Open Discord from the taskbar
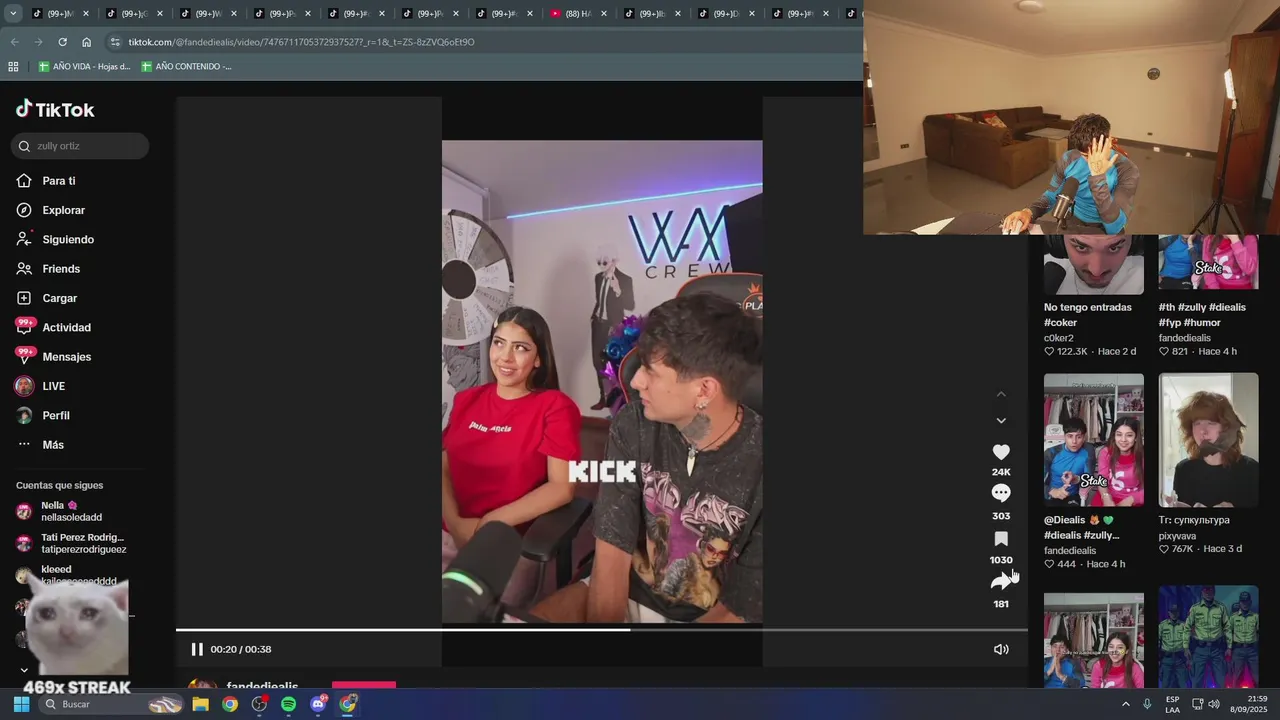The image size is (1280, 720). [x=318, y=704]
